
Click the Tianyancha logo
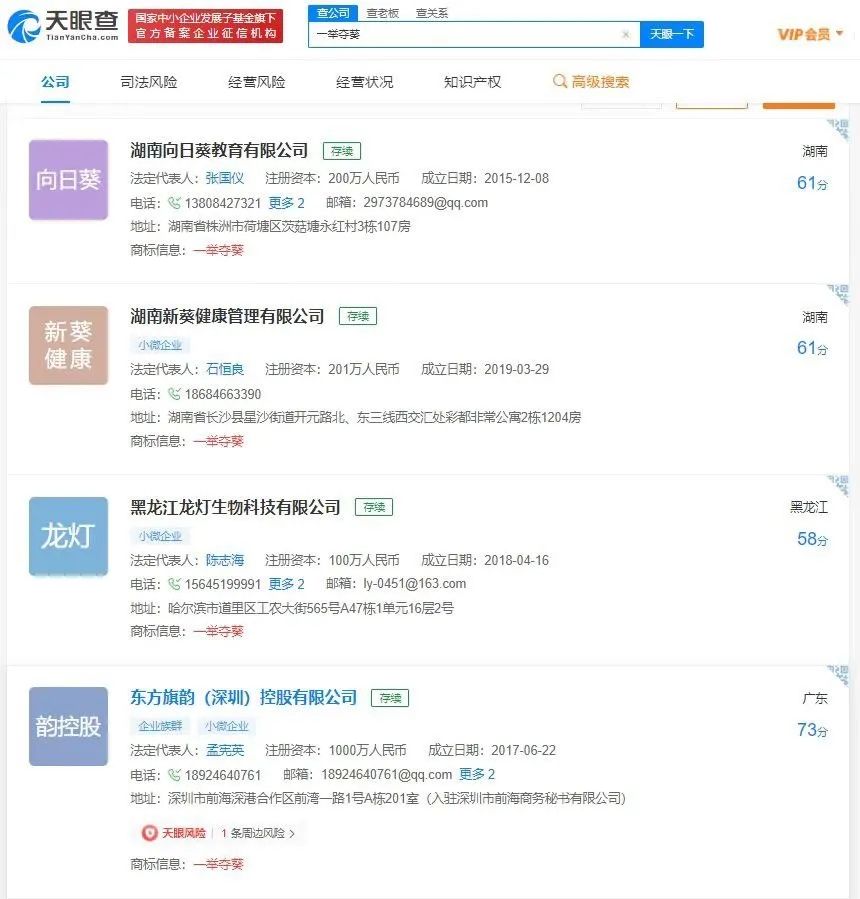63,26
